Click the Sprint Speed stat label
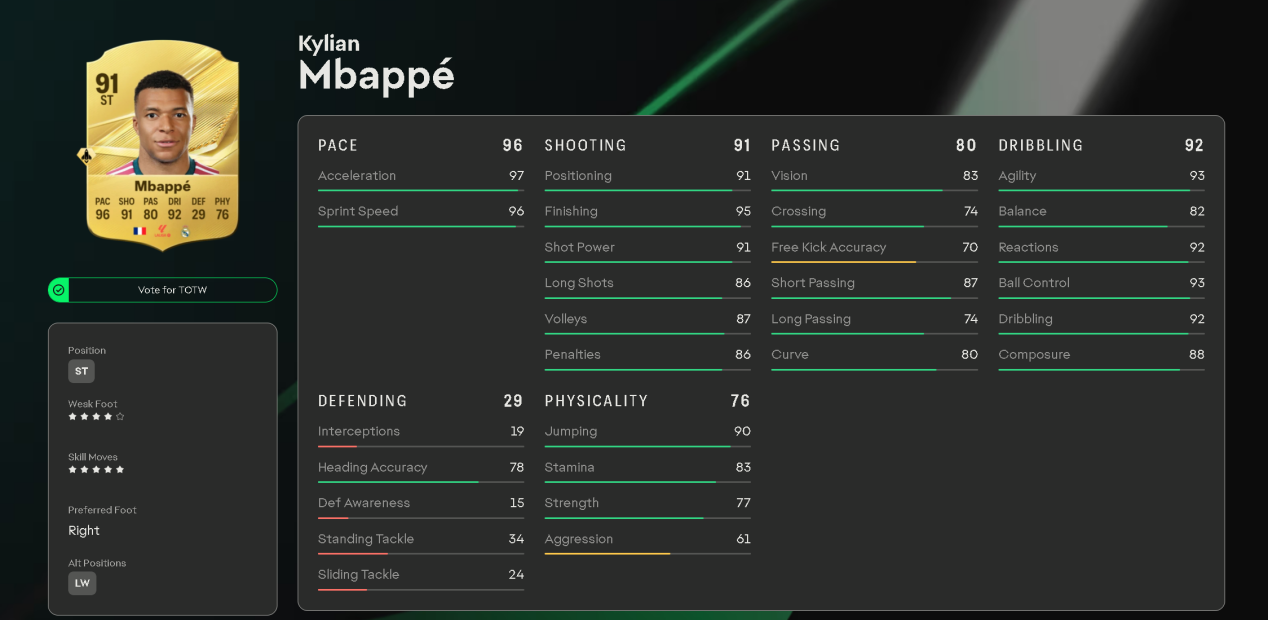The width and height of the screenshot is (1268, 620). (358, 211)
